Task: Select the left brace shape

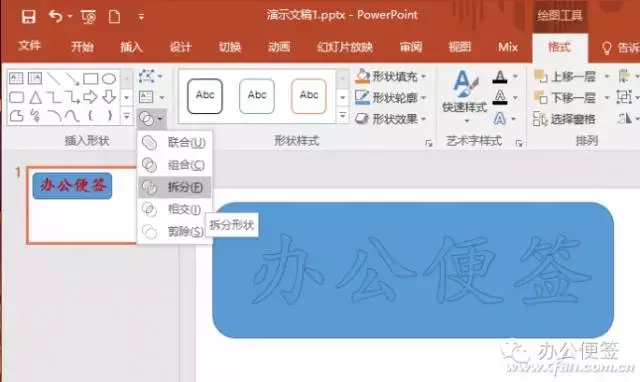Action: [90, 116]
